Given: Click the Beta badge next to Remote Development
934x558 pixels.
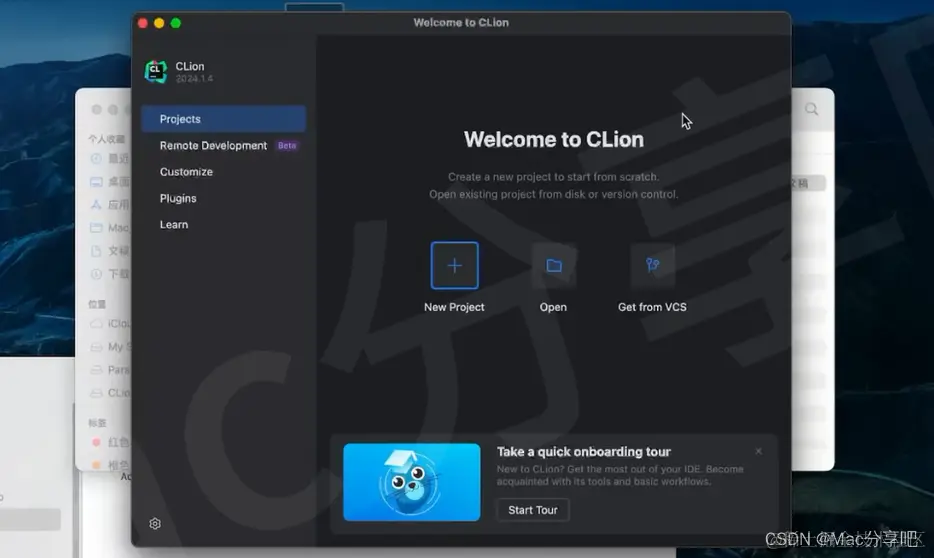Looking at the screenshot, I should click(287, 146).
